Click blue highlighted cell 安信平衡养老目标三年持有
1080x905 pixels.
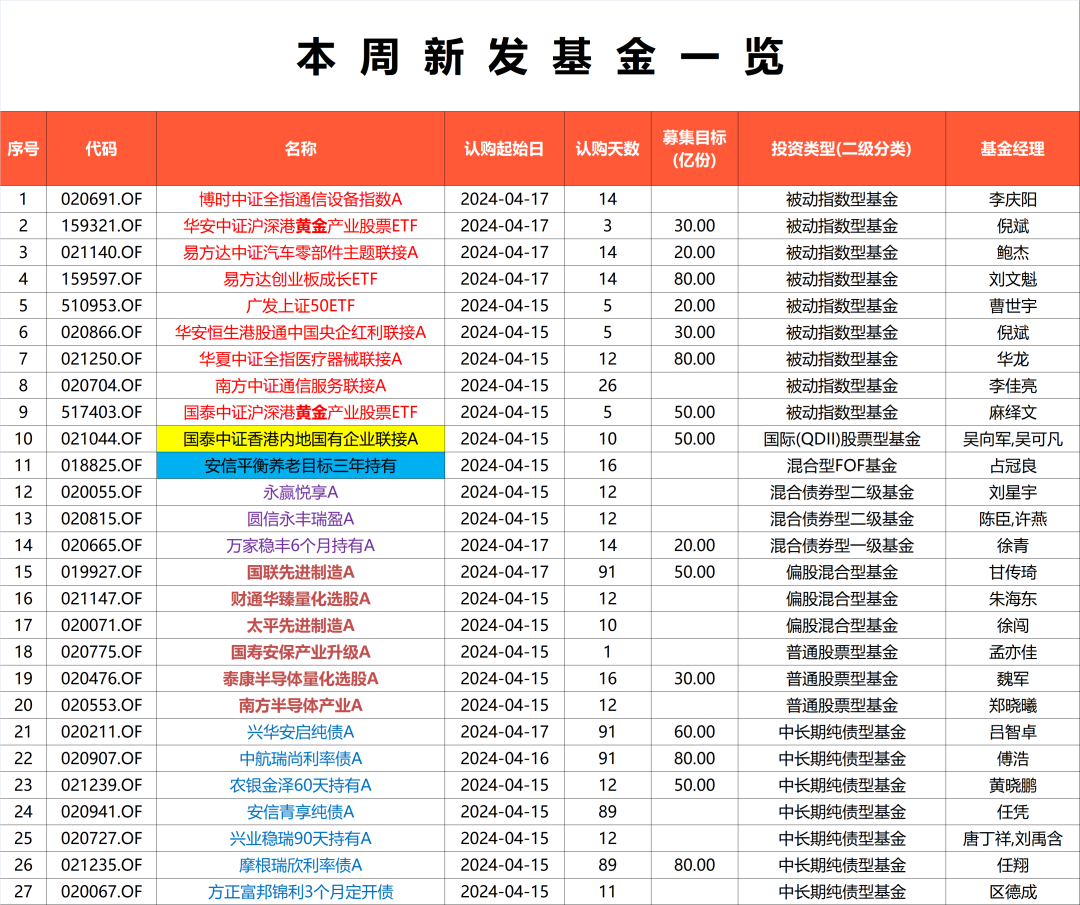pyautogui.click(x=300, y=466)
